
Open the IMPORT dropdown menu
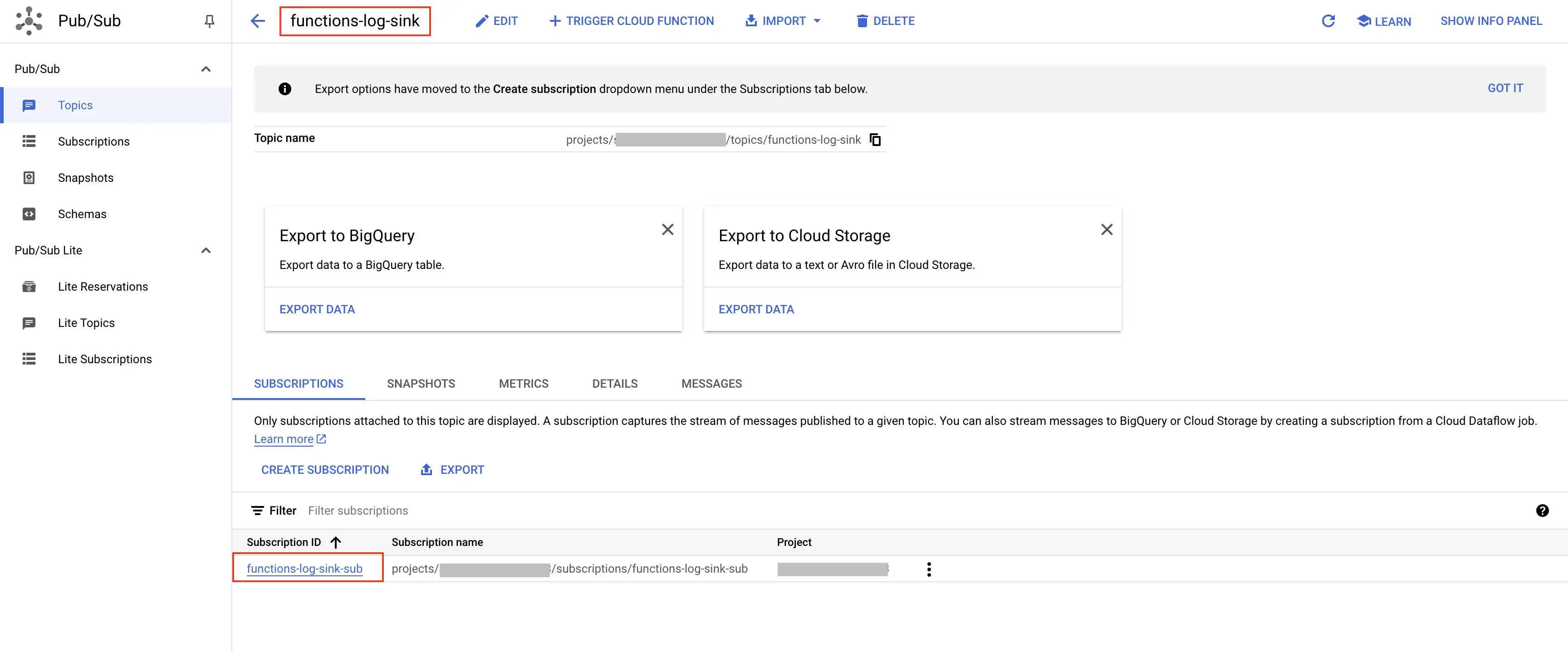[784, 21]
